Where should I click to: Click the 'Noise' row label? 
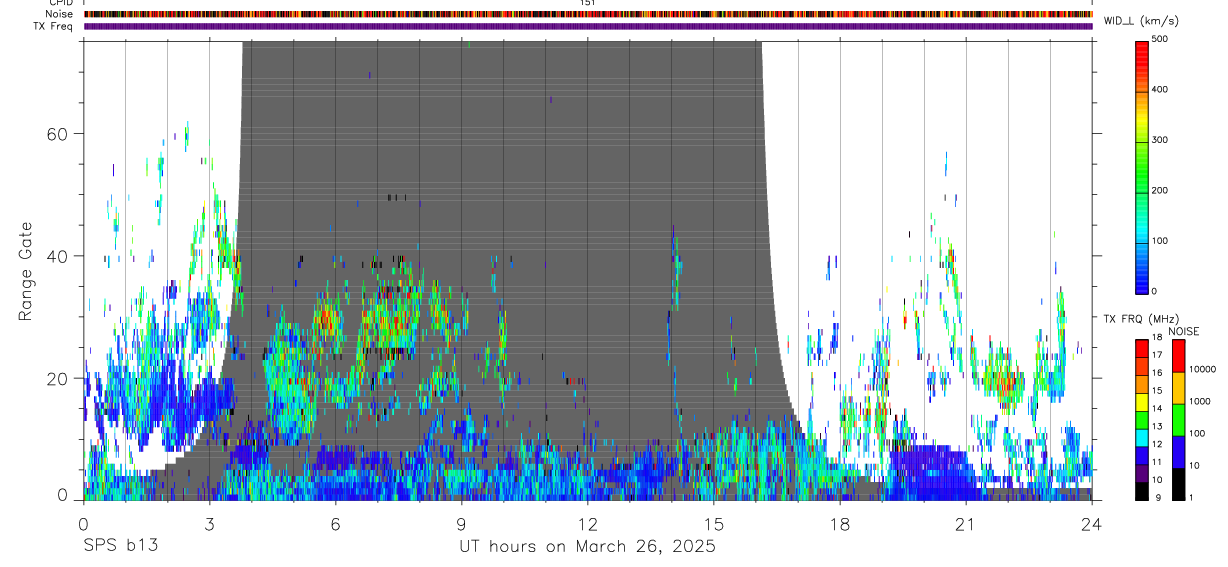click(x=59, y=14)
